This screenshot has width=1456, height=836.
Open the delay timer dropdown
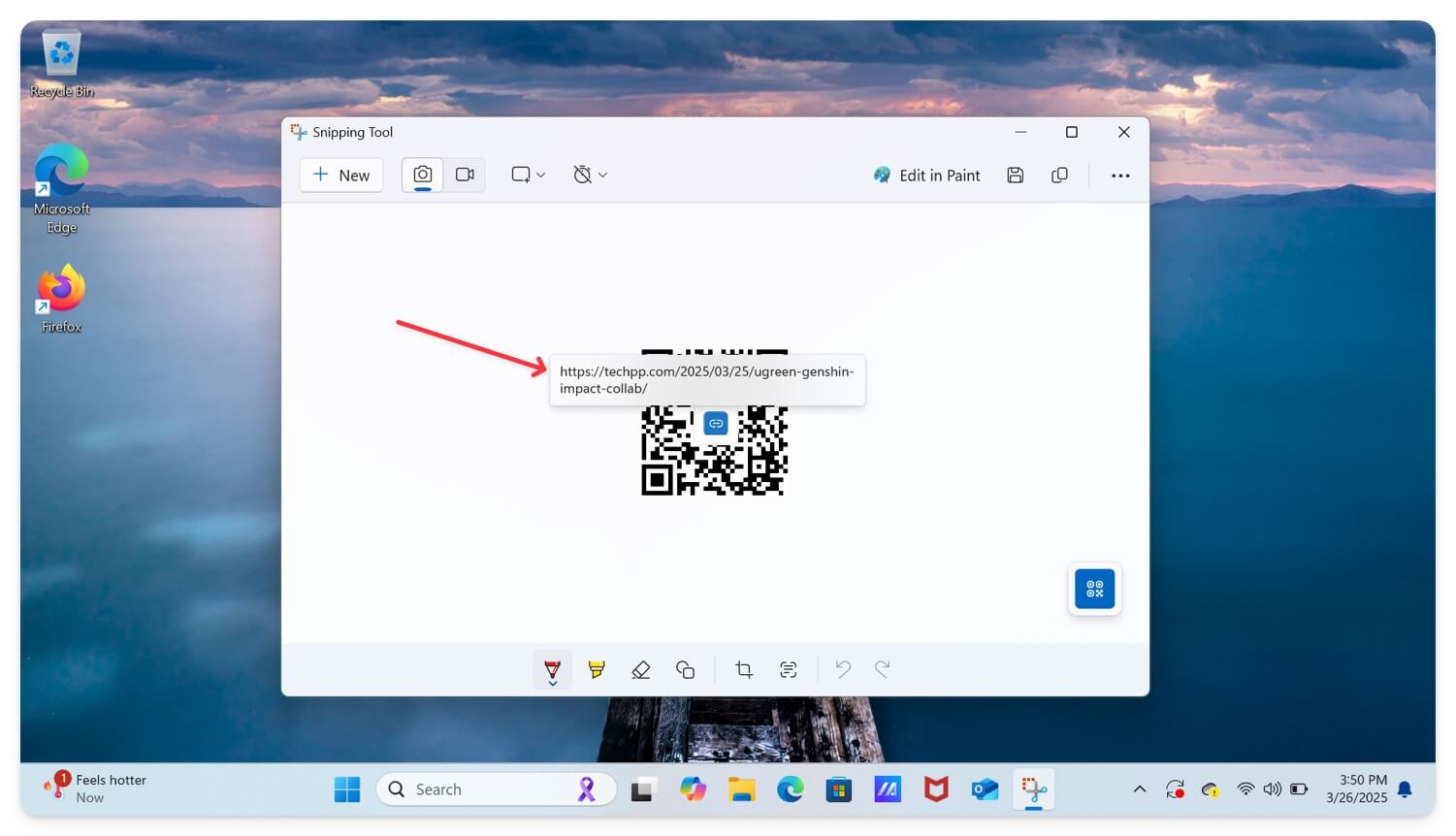[589, 175]
